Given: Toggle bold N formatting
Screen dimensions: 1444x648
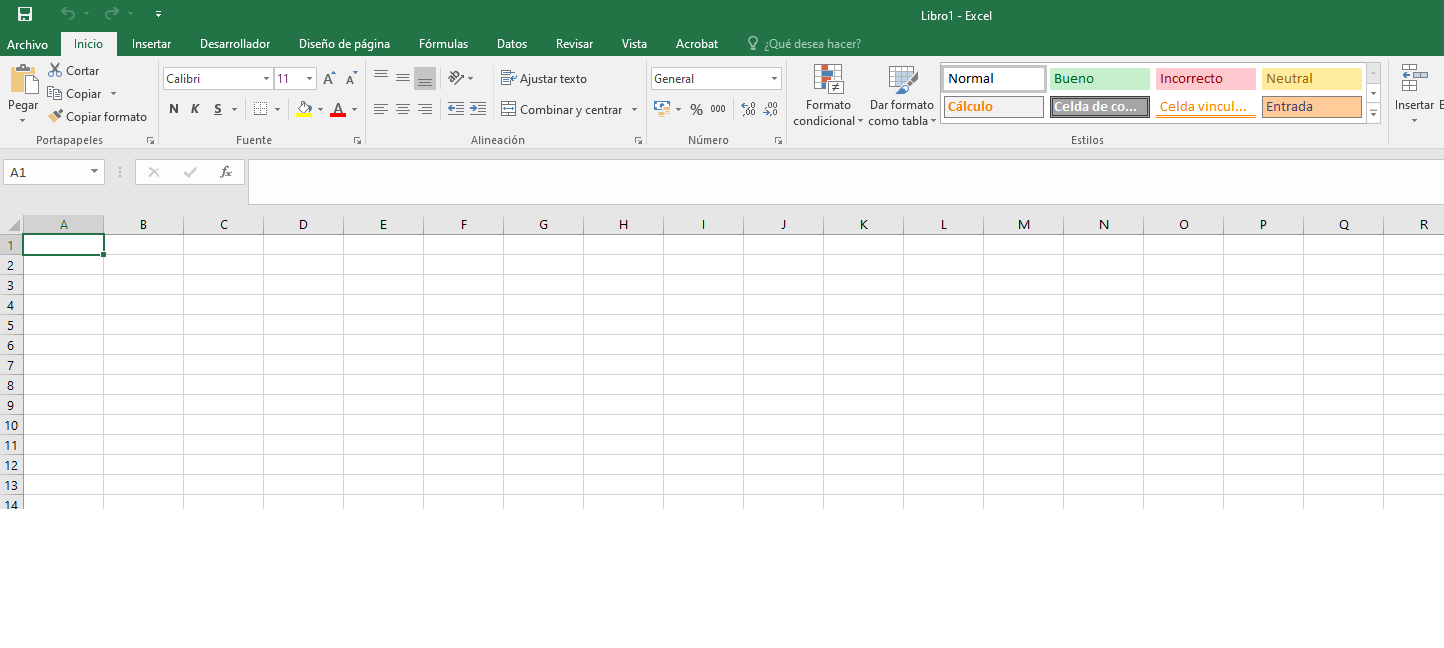Looking at the screenshot, I should point(174,109).
